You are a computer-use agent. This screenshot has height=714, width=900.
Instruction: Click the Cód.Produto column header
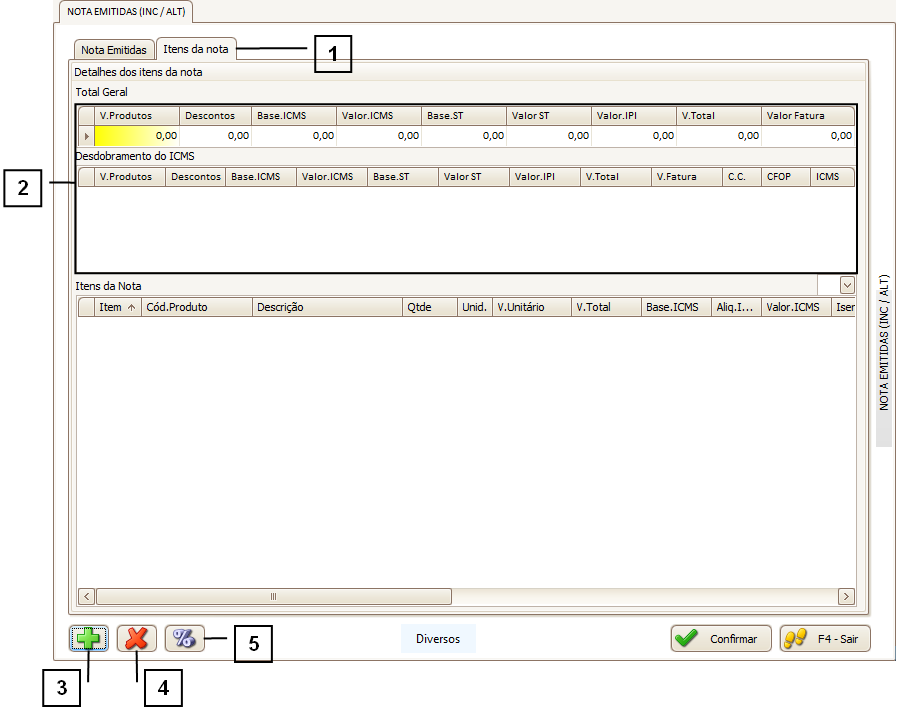point(196,307)
